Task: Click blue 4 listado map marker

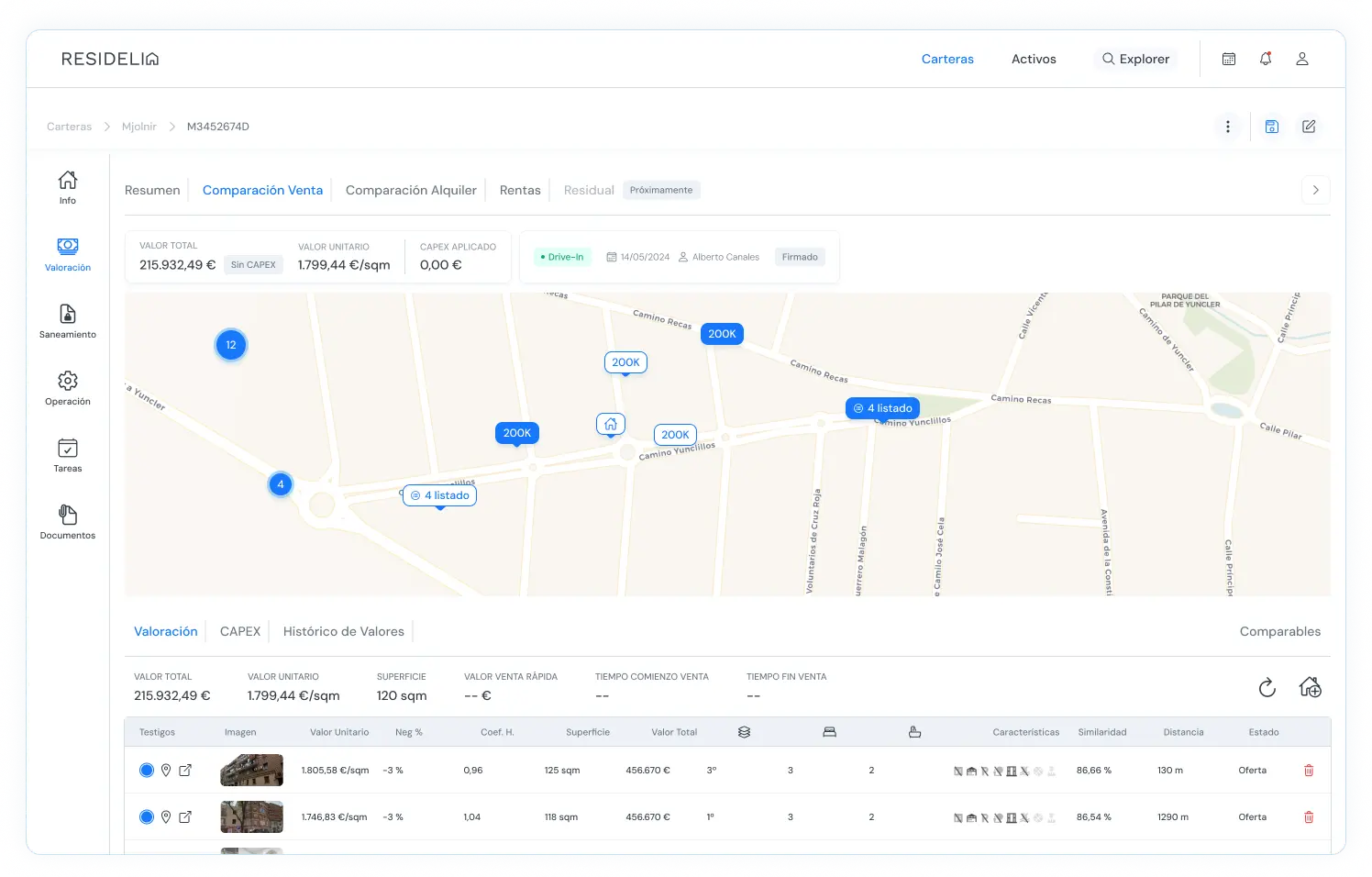Action: click(882, 408)
